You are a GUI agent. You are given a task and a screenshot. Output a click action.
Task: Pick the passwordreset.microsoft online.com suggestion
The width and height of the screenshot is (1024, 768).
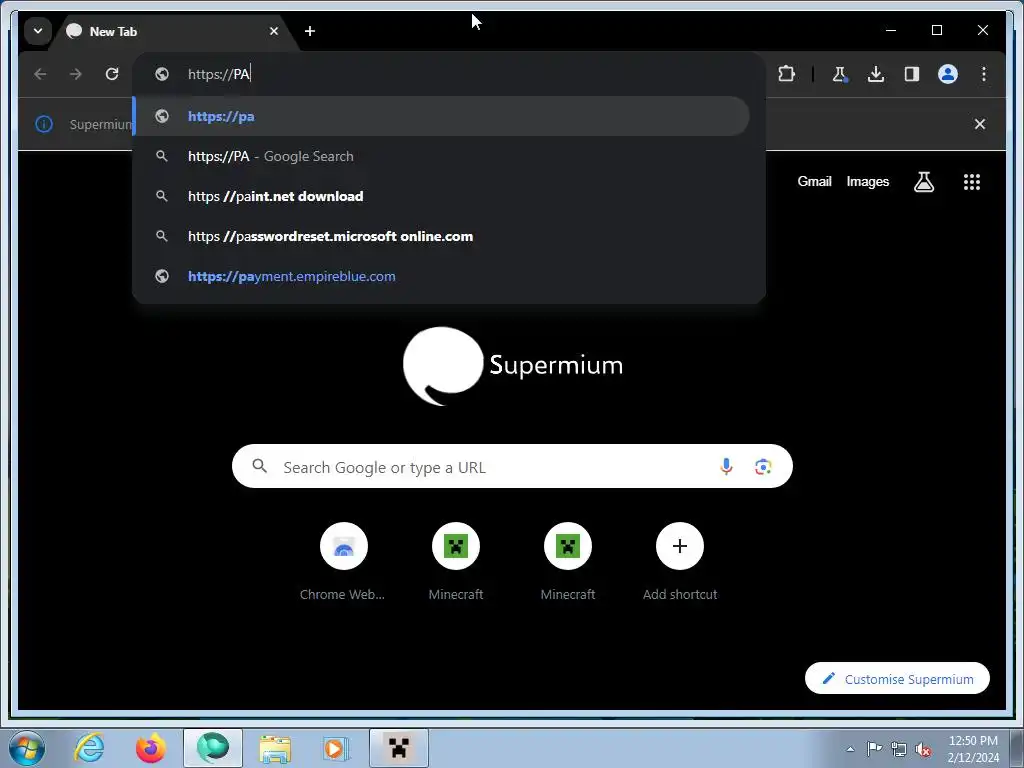click(441, 236)
